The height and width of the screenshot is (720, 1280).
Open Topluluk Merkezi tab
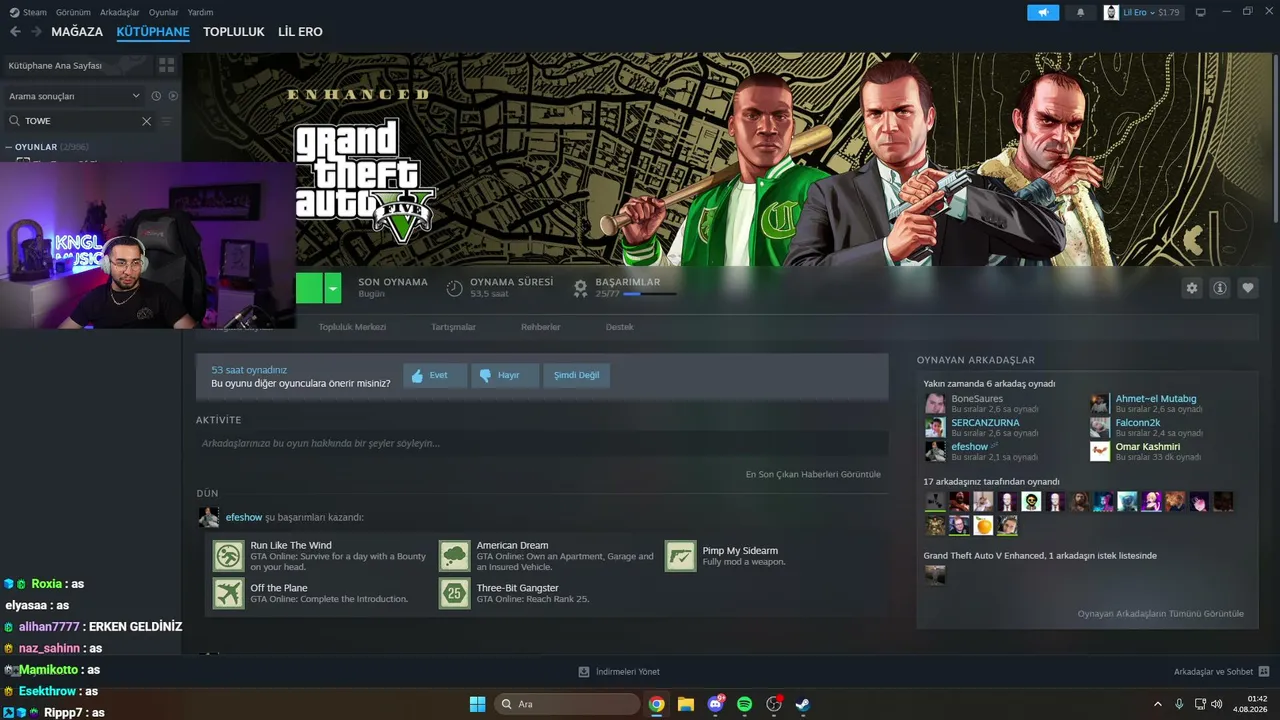(352, 327)
